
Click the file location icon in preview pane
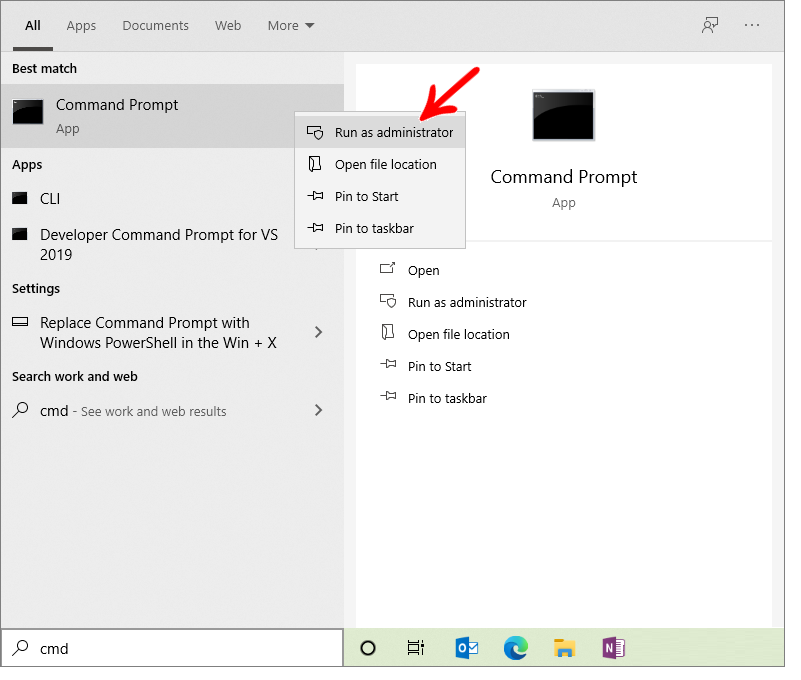388,333
